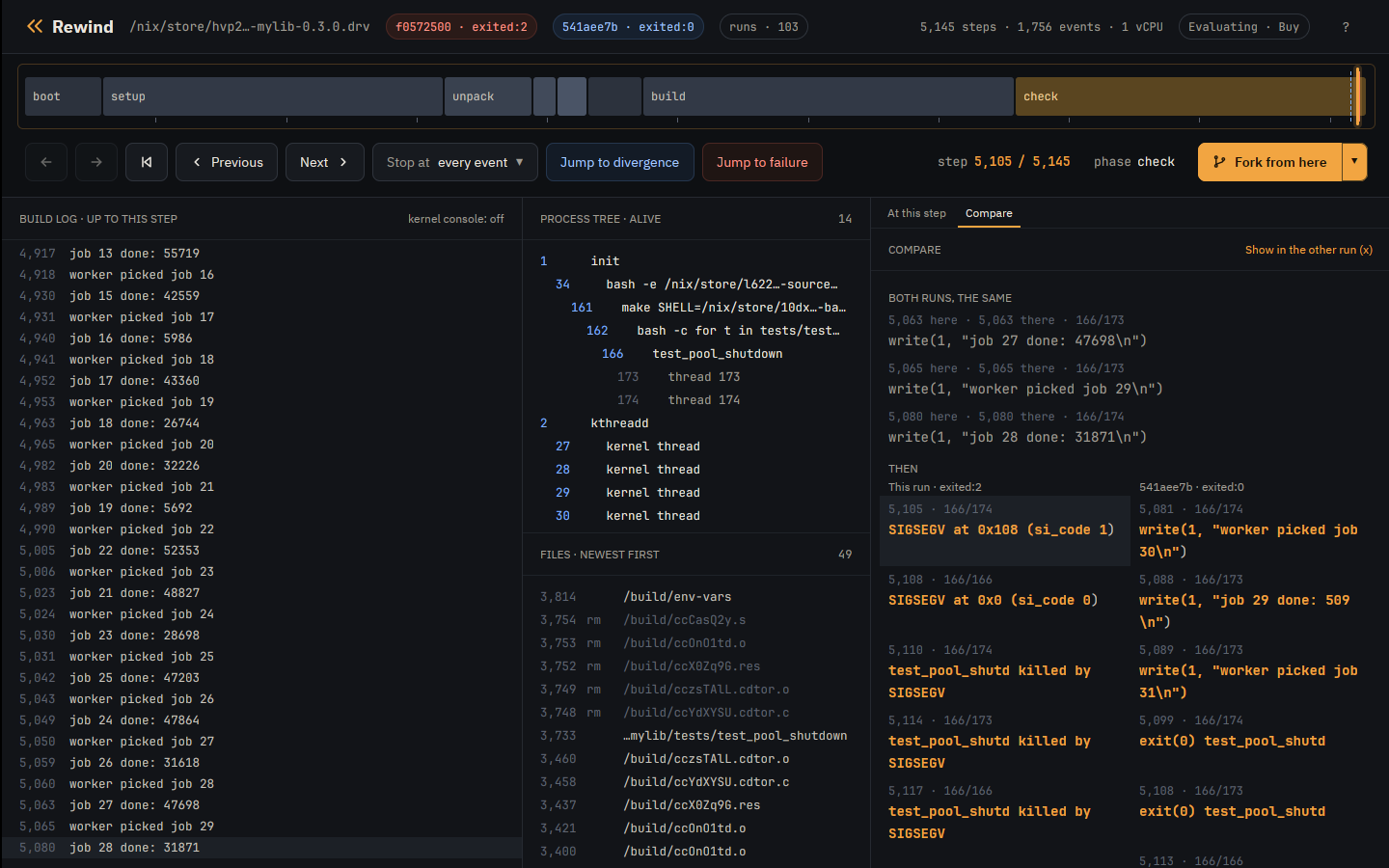1389x868 pixels.
Task: Open file /build/env-vars in files list
Action: [696, 597]
